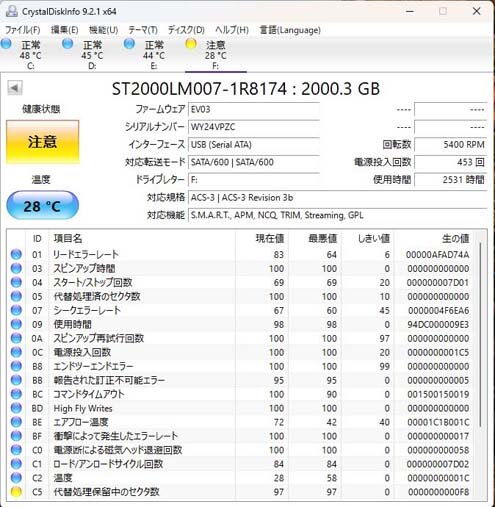Screen dimensions: 495x507
Task: Click the ファームウェア field showing EV03
Action: pyautogui.click(x=254, y=109)
